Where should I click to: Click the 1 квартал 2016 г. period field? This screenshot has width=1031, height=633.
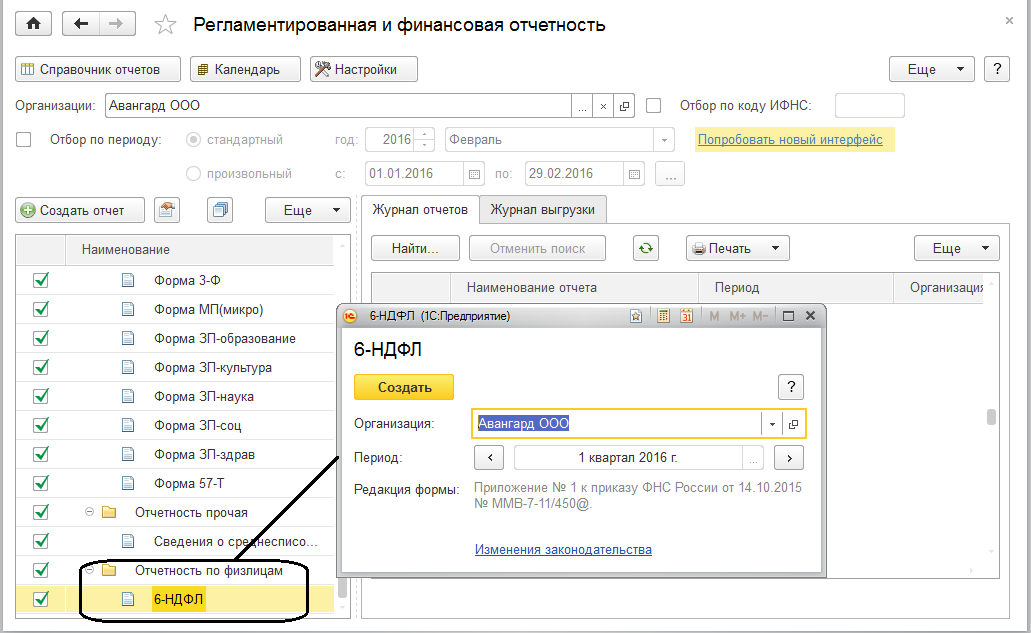628,458
